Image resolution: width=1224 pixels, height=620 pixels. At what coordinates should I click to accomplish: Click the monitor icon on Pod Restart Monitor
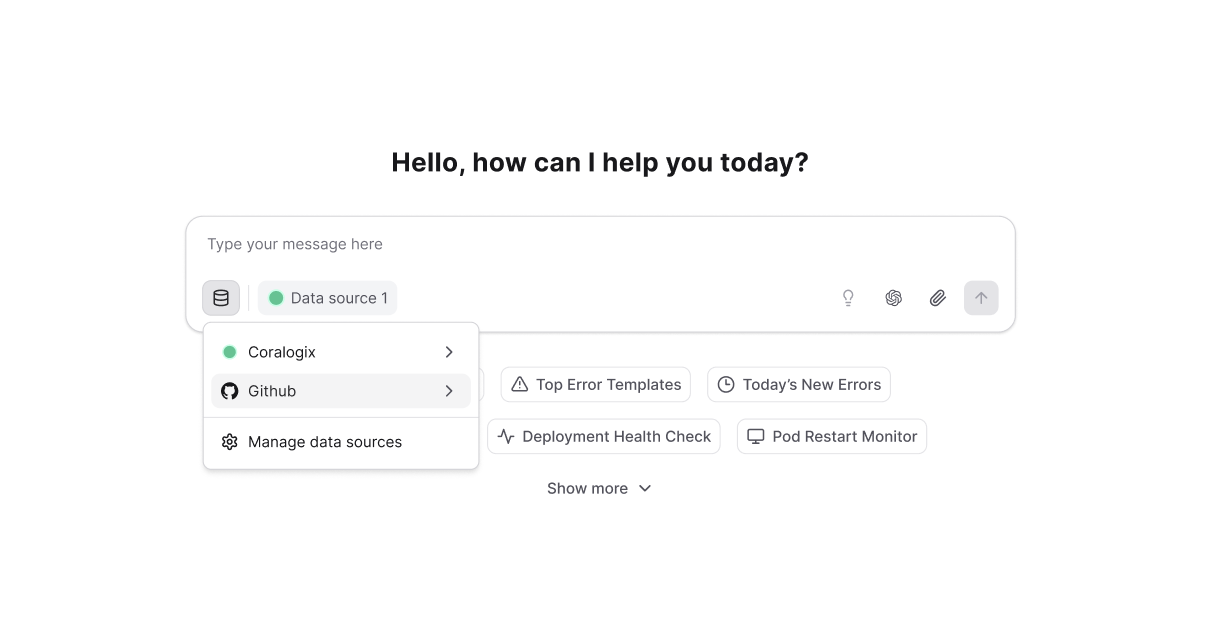tap(755, 436)
